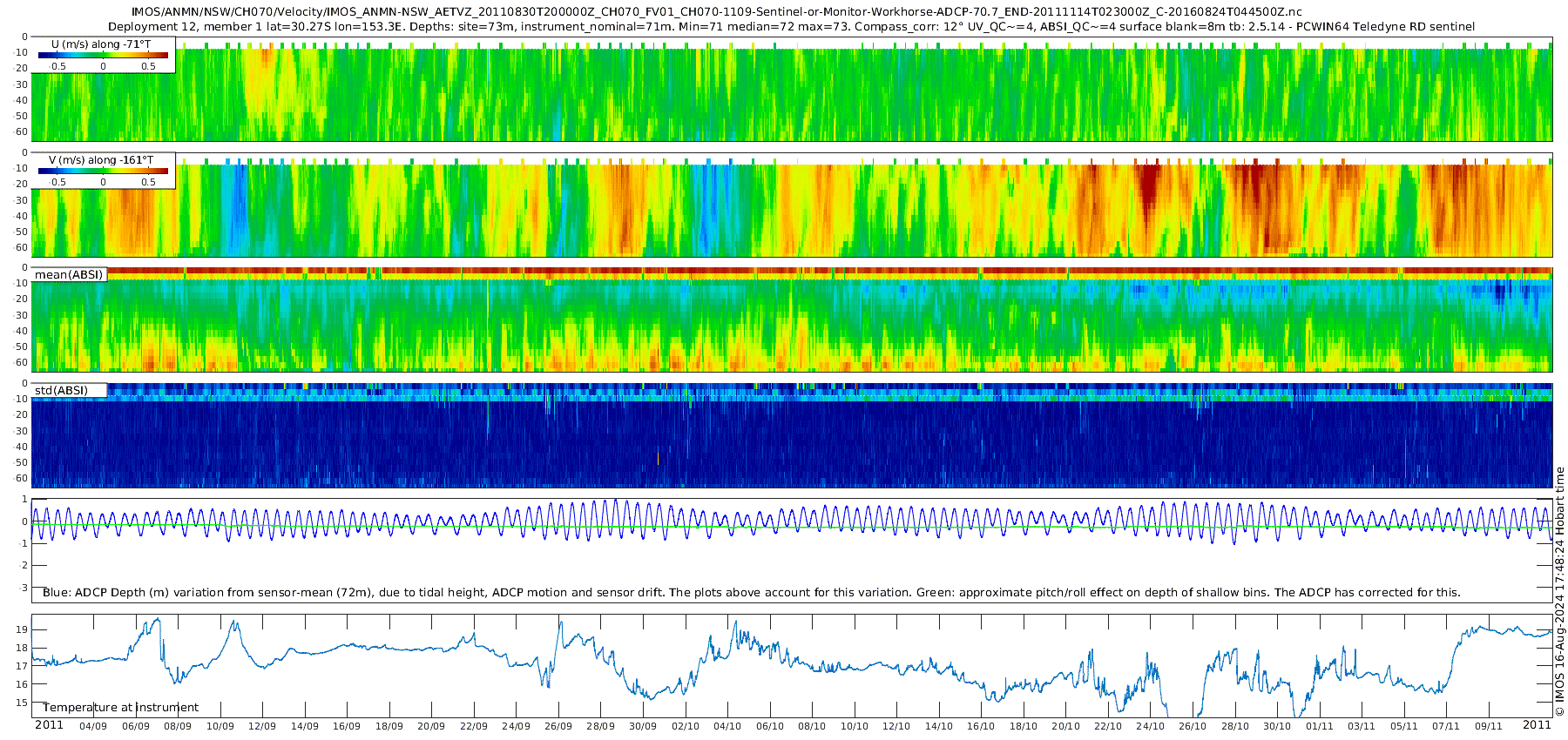Image resolution: width=1568 pixels, height=740 pixels.
Task: Click the U velocity colorbar legend
Action: tap(103, 55)
